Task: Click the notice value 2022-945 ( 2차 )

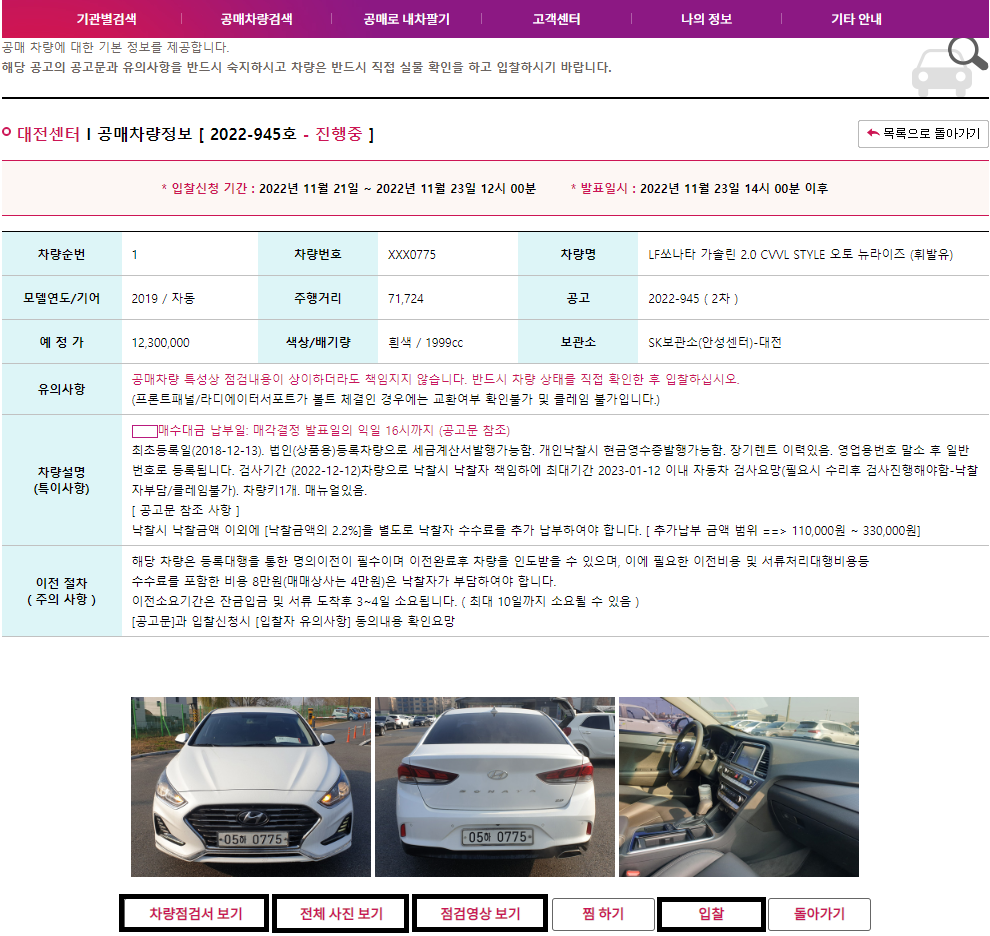Action: [x=693, y=298]
